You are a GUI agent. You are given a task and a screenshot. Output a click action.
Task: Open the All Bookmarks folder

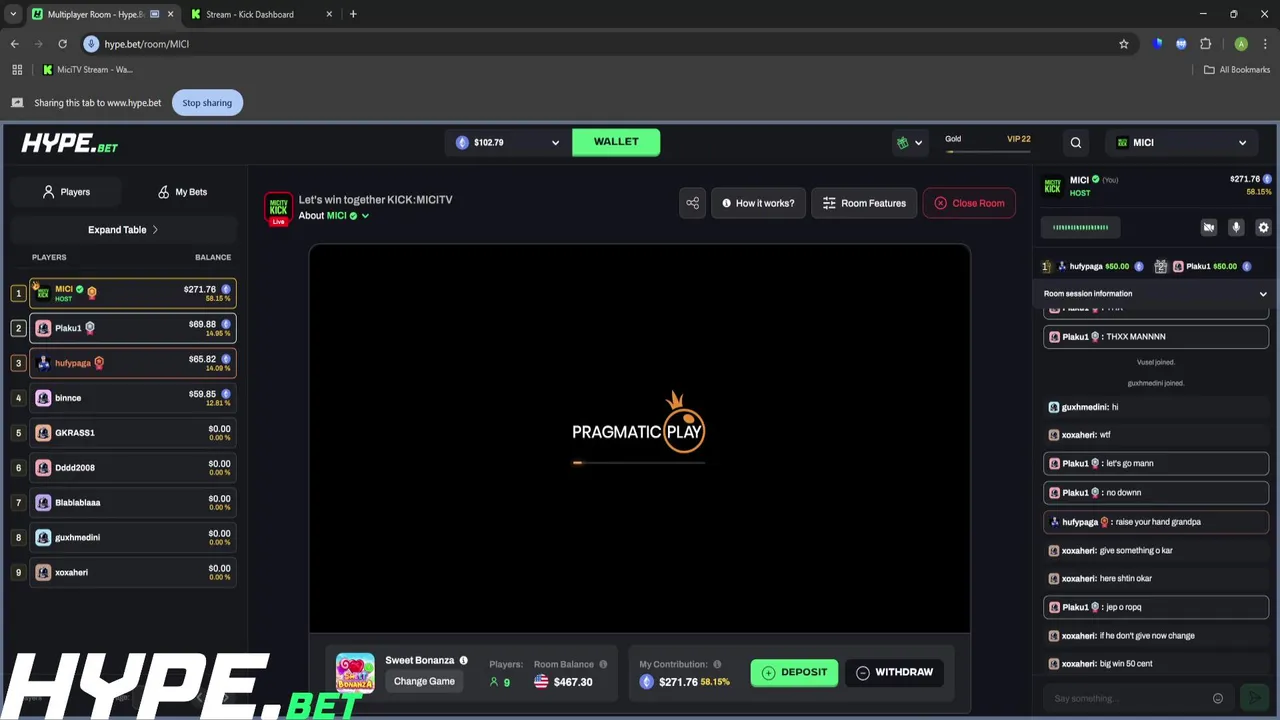click(1237, 70)
